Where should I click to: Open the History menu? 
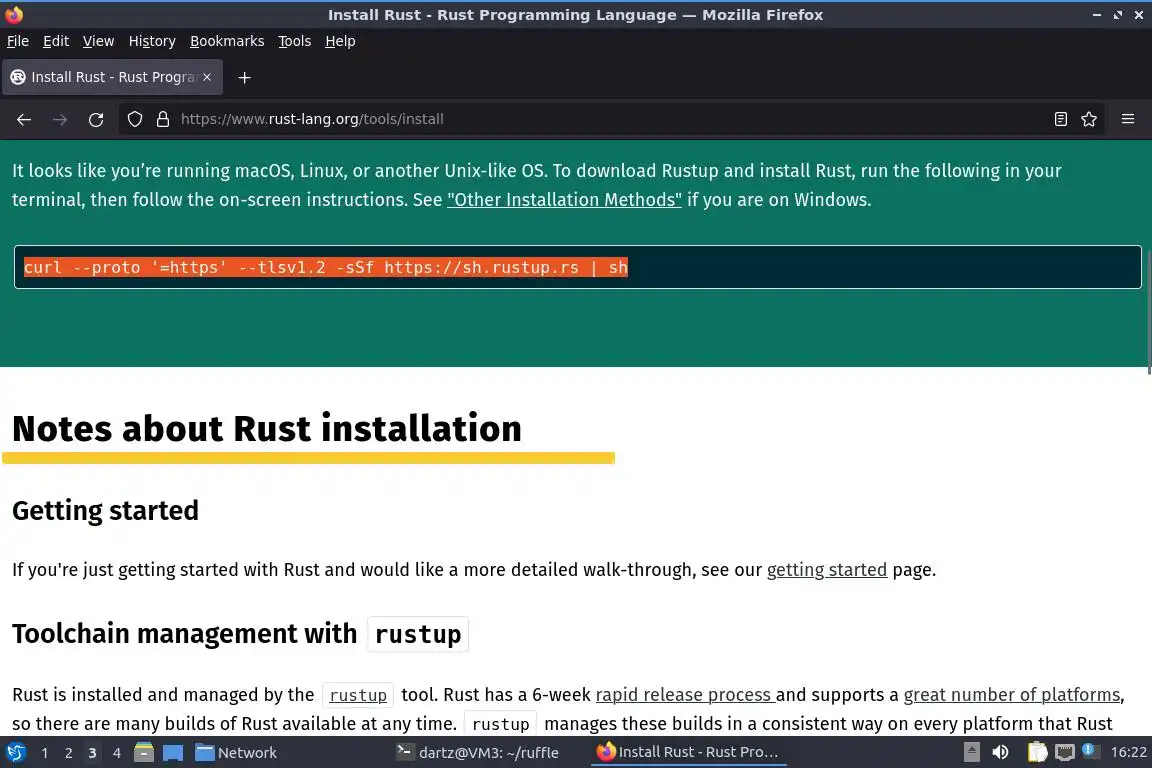tap(152, 41)
